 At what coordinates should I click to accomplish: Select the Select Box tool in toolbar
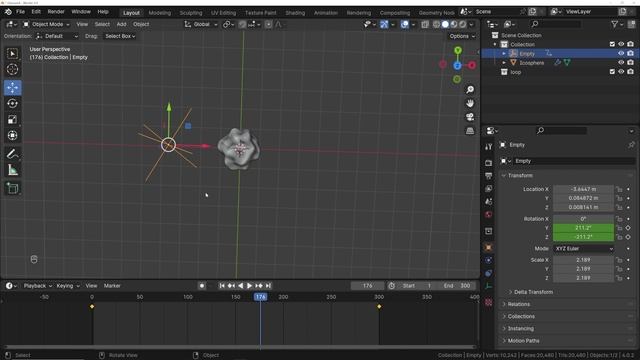[12, 54]
